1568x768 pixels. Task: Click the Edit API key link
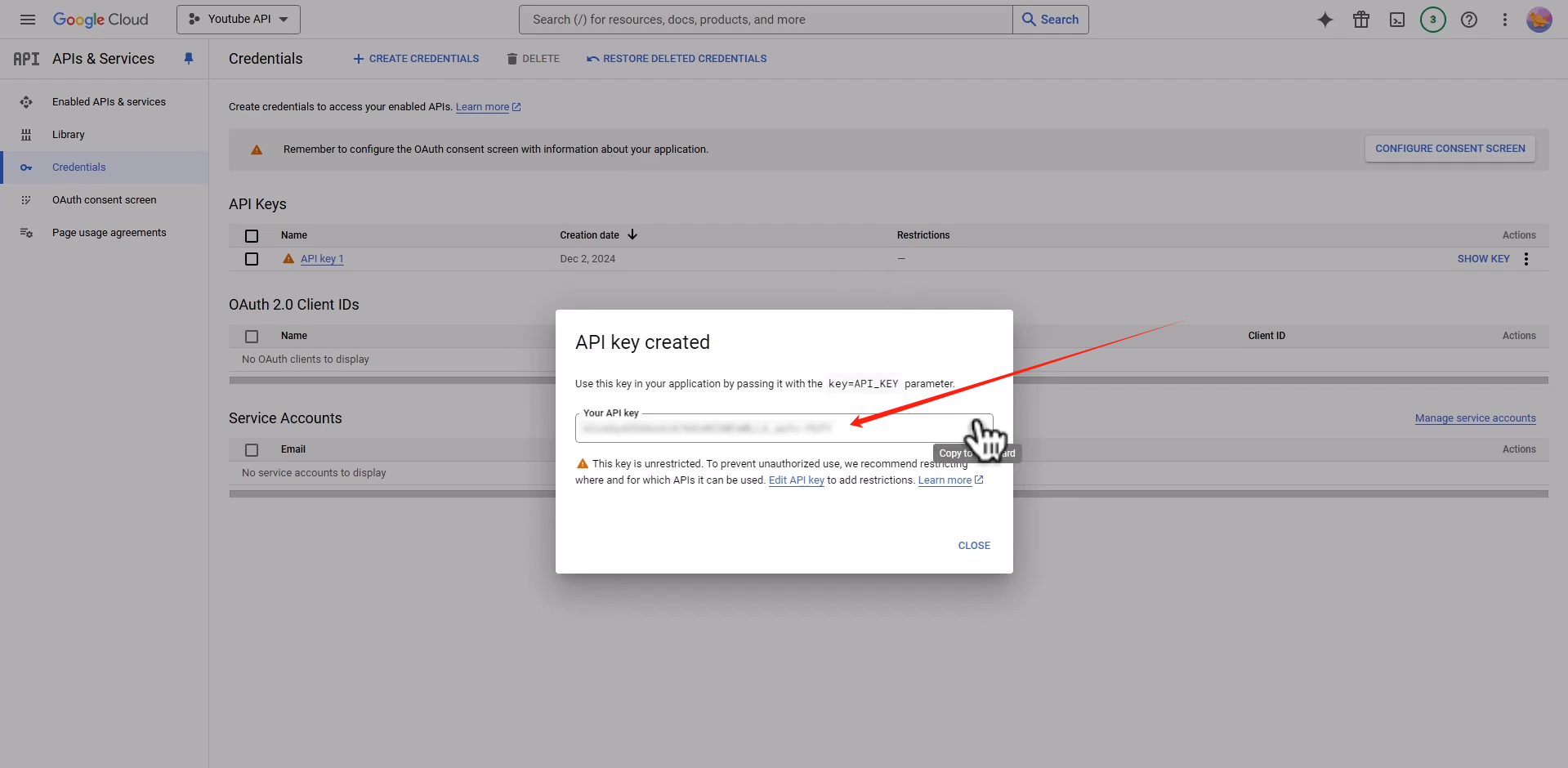click(796, 480)
